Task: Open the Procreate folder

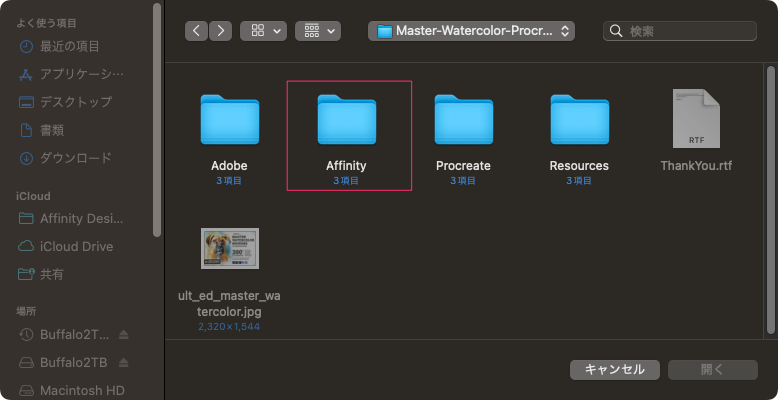Action: (x=463, y=120)
